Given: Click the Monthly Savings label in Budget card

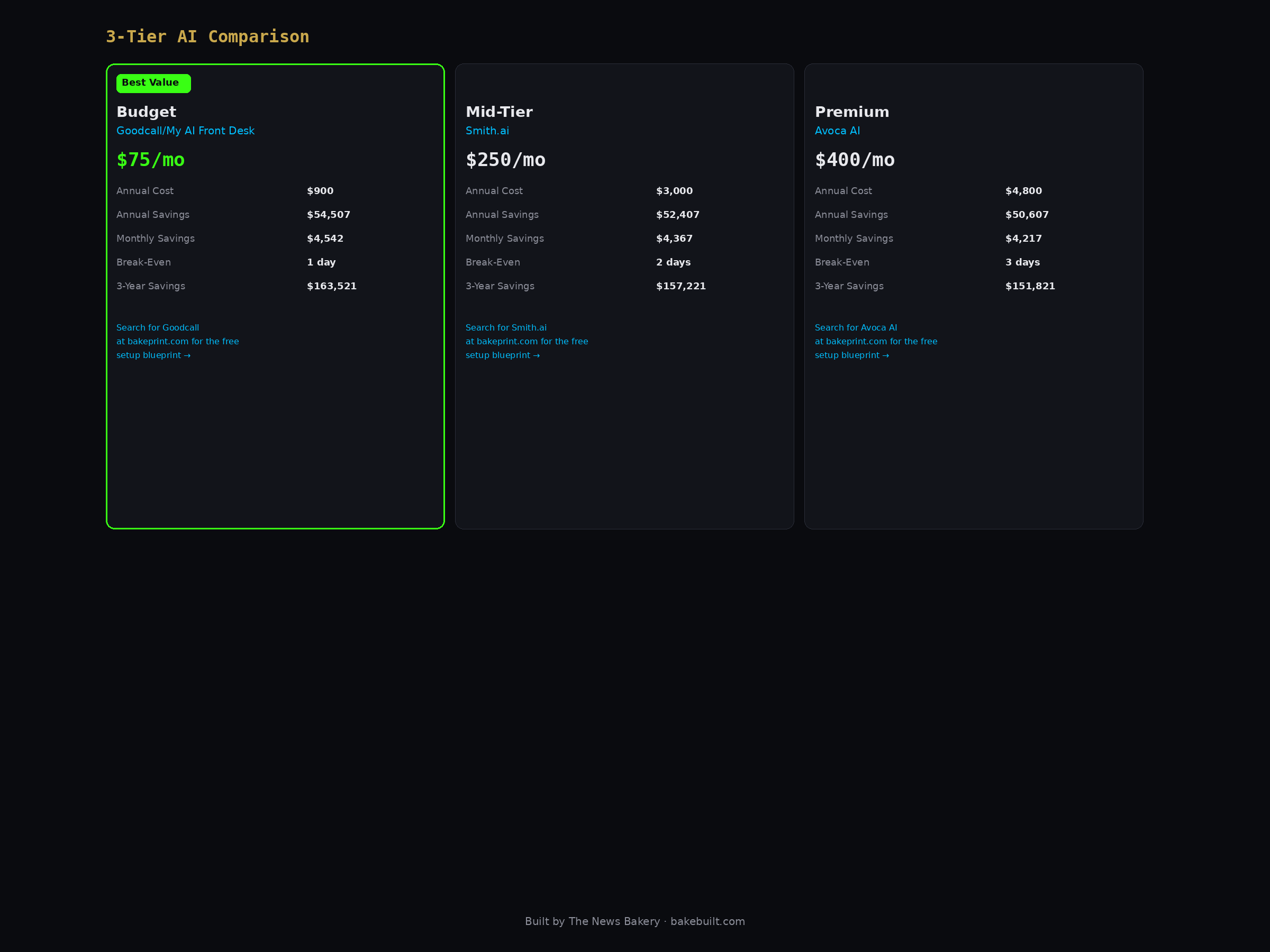Looking at the screenshot, I should [156, 239].
